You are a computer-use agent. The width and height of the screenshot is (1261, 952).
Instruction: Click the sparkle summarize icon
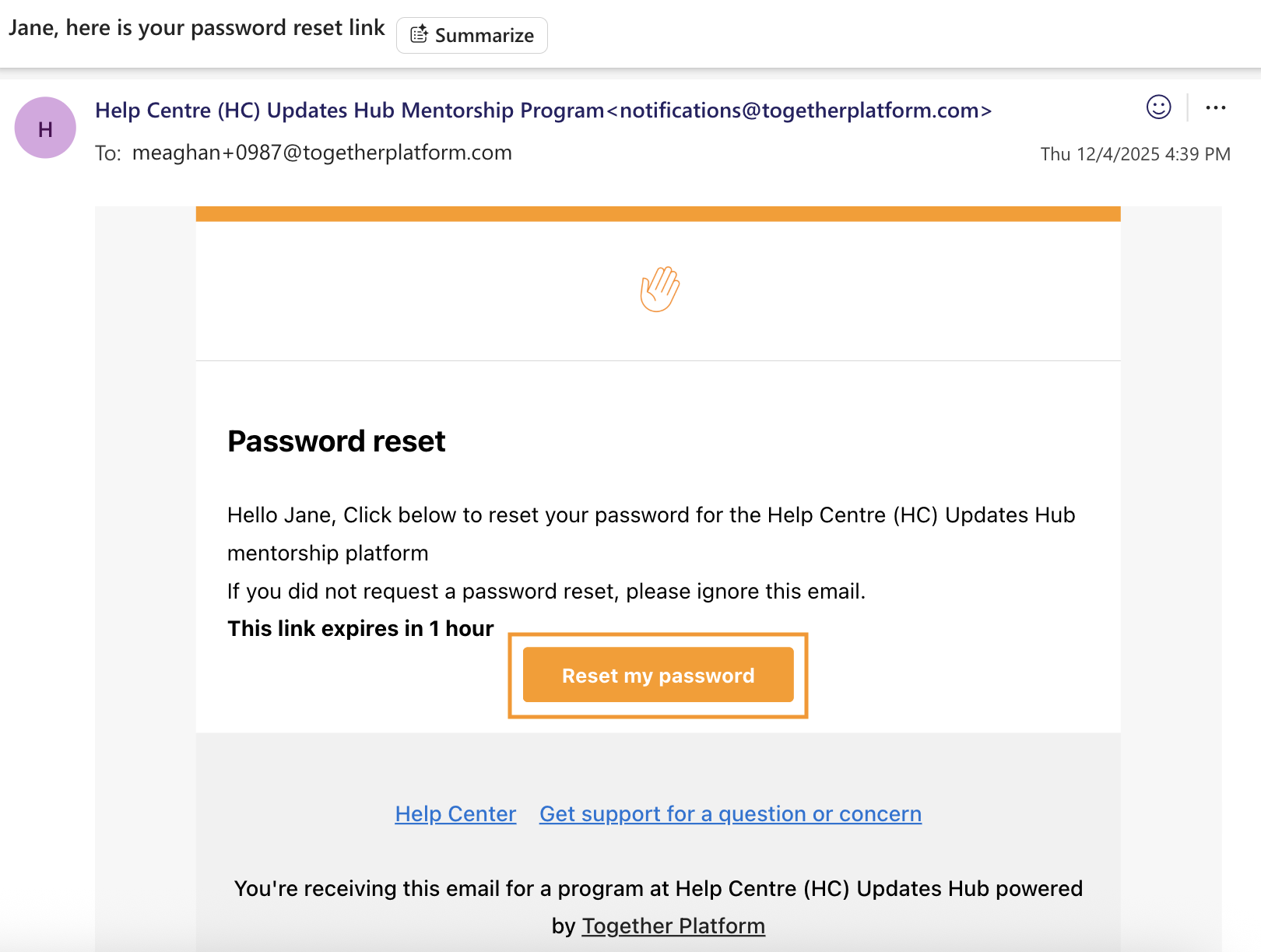coord(419,35)
